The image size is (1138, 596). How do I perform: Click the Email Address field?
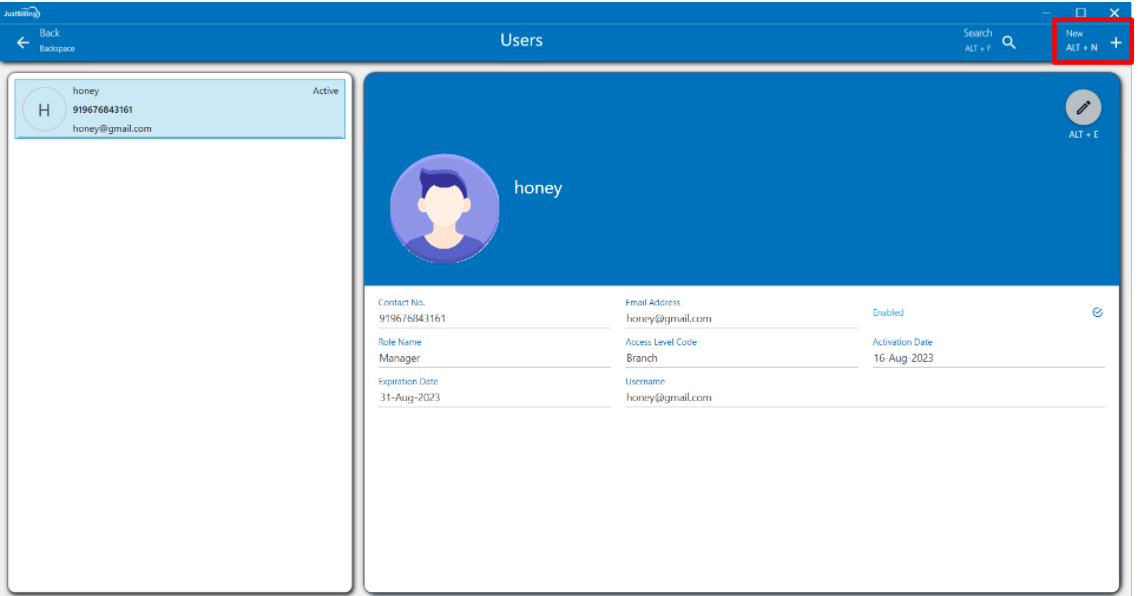point(740,318)
